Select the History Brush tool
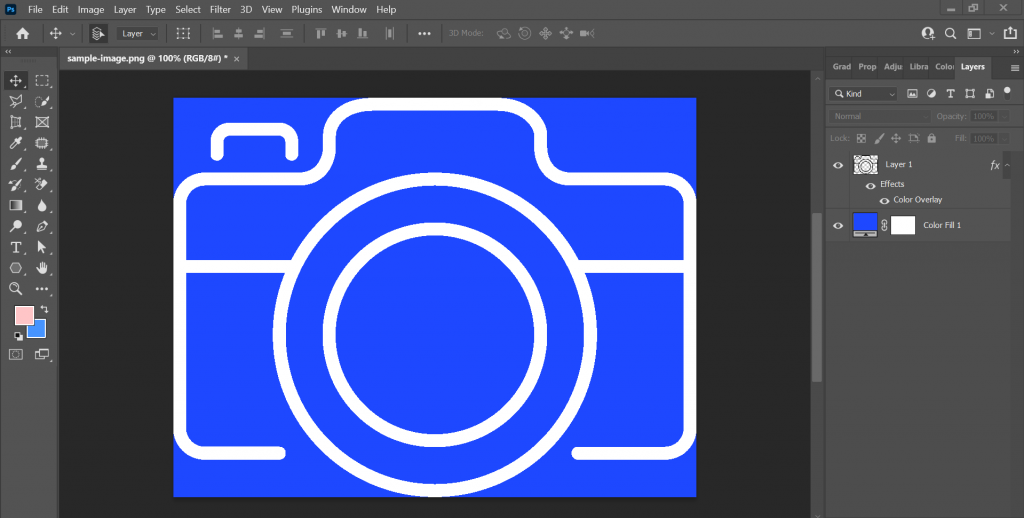 click(x=16, y=185)
